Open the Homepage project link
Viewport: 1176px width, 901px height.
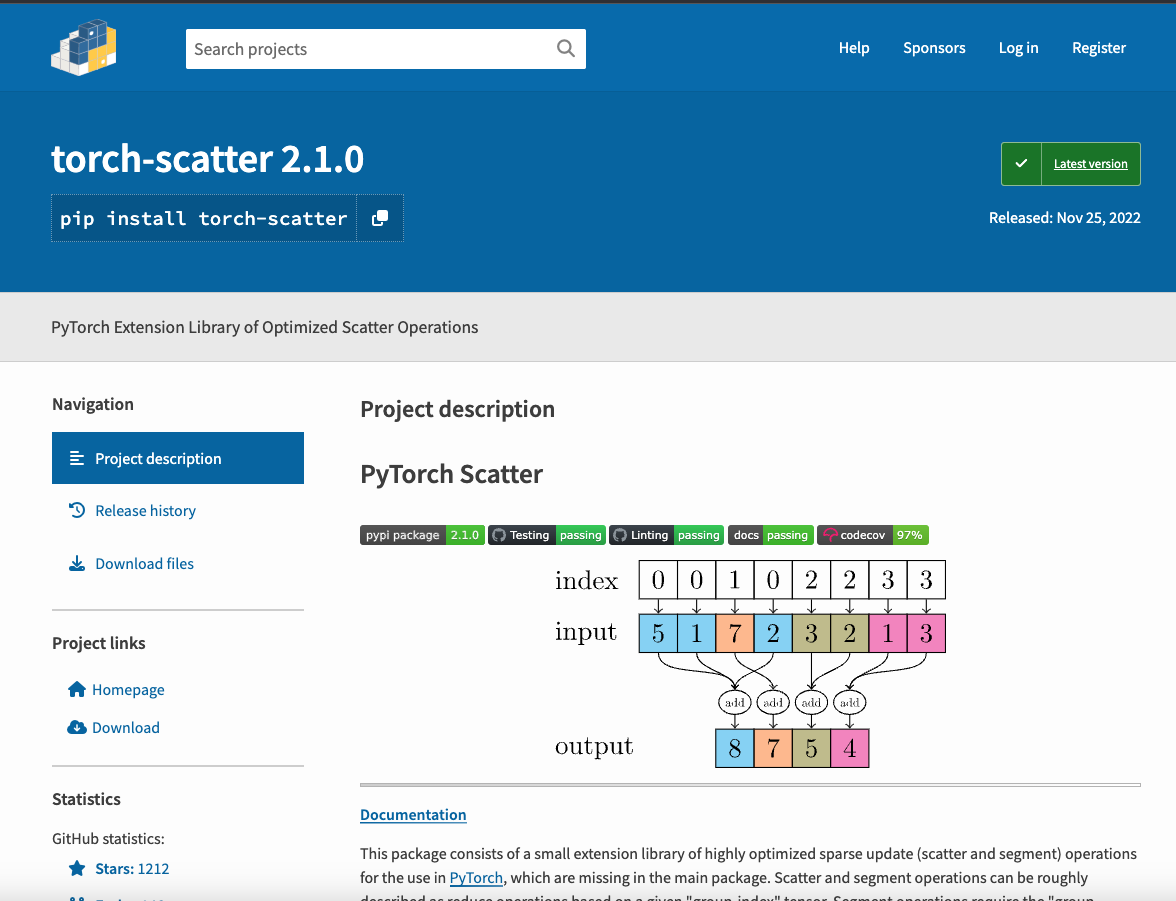(x=128, y=689)
